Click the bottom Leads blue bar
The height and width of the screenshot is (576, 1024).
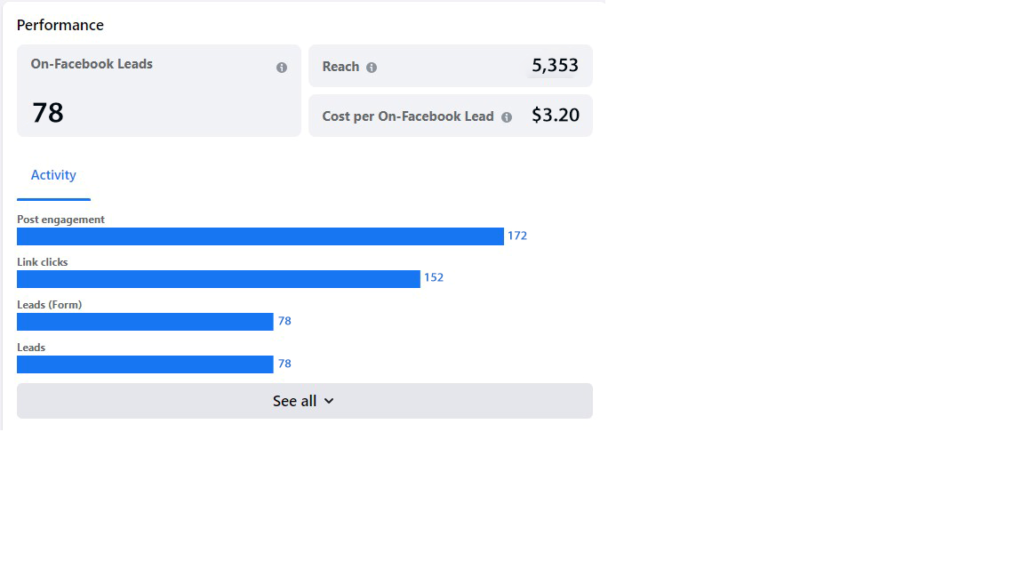tap(145, 364)
